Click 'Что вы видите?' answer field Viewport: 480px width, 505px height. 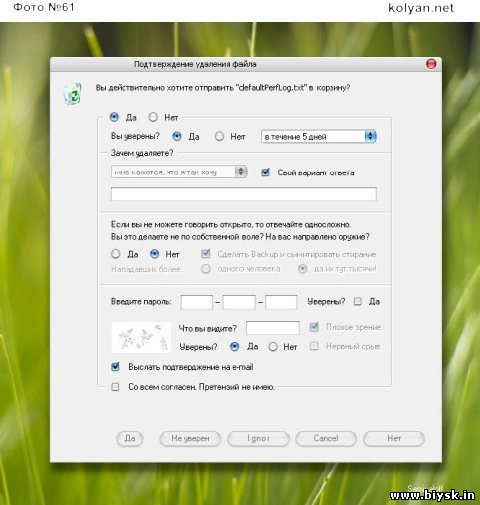(273, 328)
